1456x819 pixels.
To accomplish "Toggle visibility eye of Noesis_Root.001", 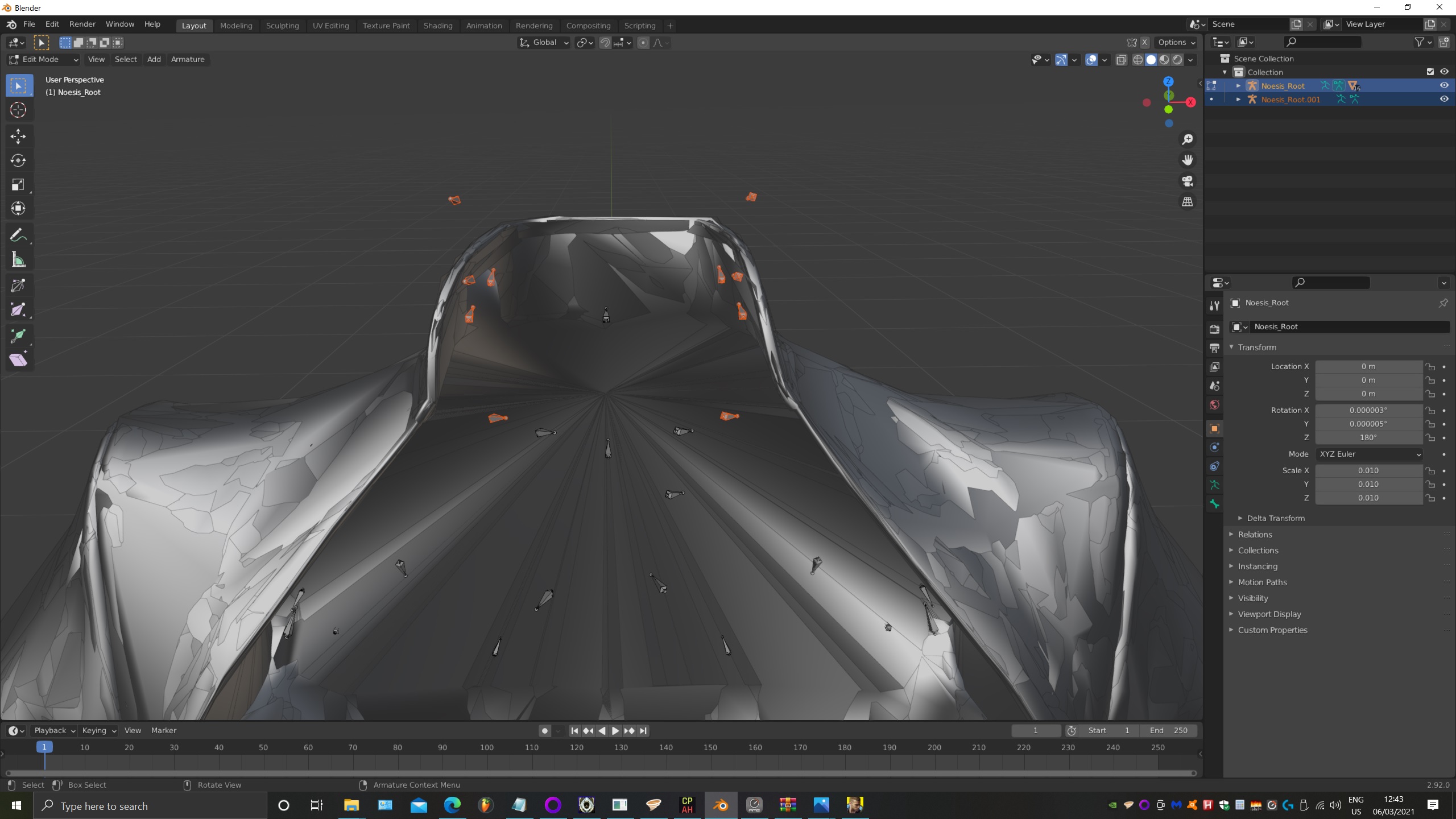I will pyautogui.click(x=1443, y=99).
